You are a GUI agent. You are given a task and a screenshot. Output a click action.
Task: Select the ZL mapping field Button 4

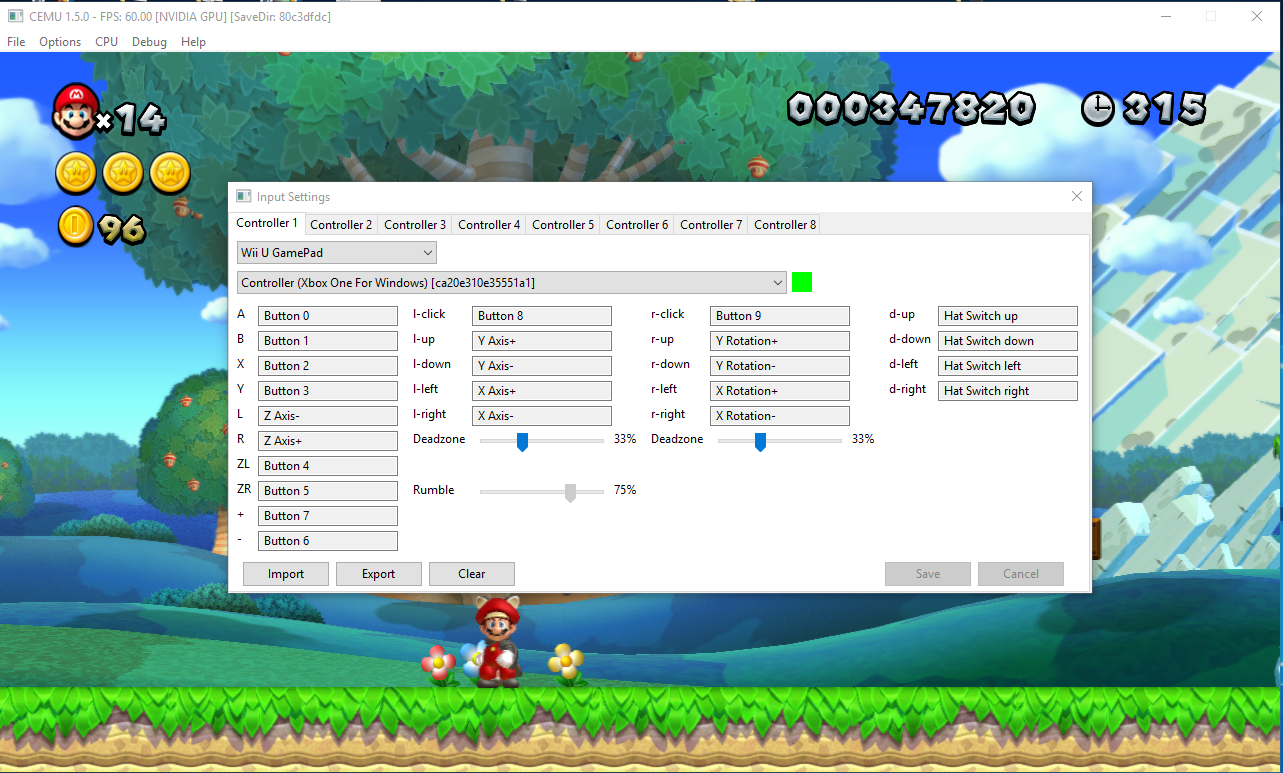tap(328, 466)
